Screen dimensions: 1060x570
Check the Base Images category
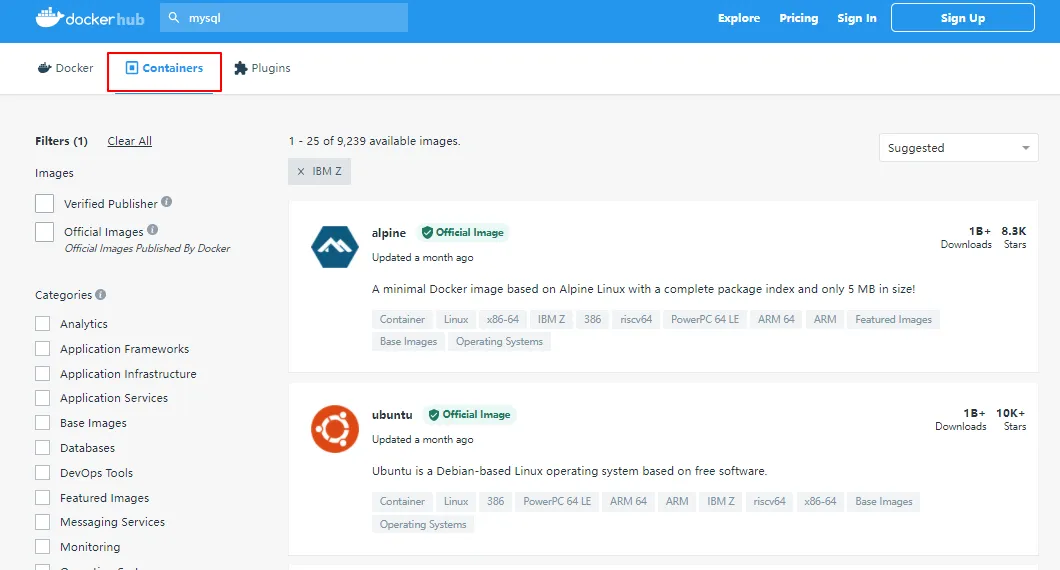coord(43,423)
